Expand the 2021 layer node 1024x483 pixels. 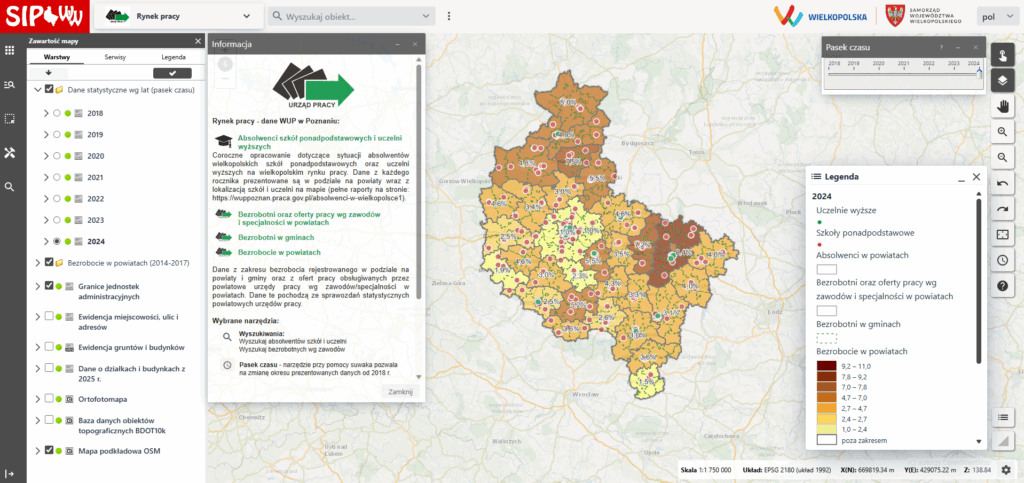[x=46, y=178]
